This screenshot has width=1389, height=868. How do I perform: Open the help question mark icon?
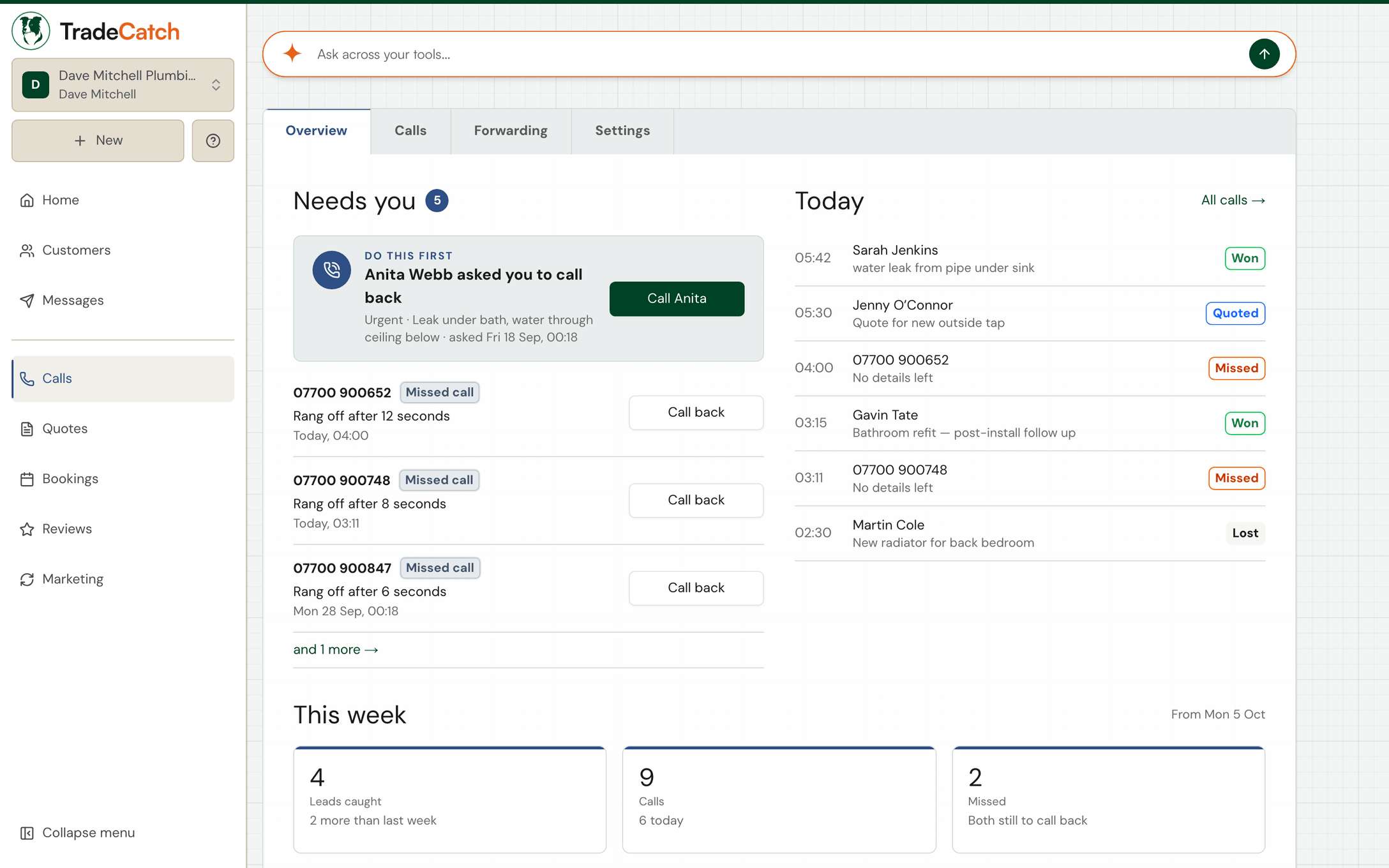tap(213, 140)
